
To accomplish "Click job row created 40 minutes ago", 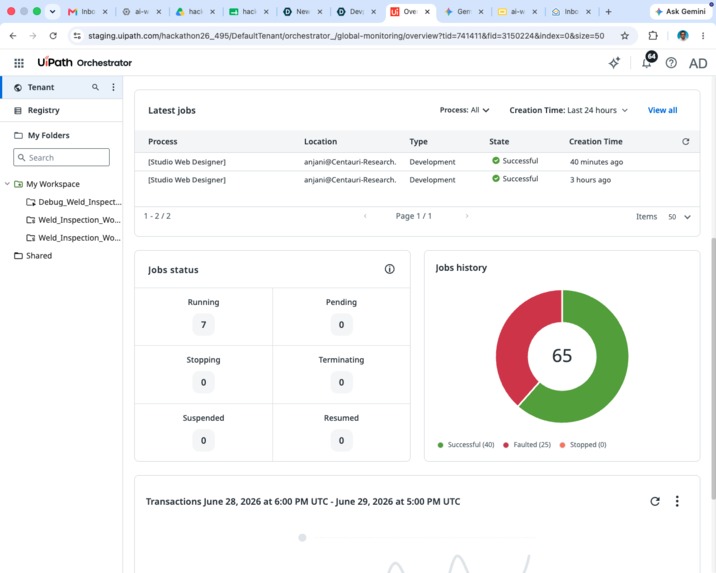I will (417, 162).
